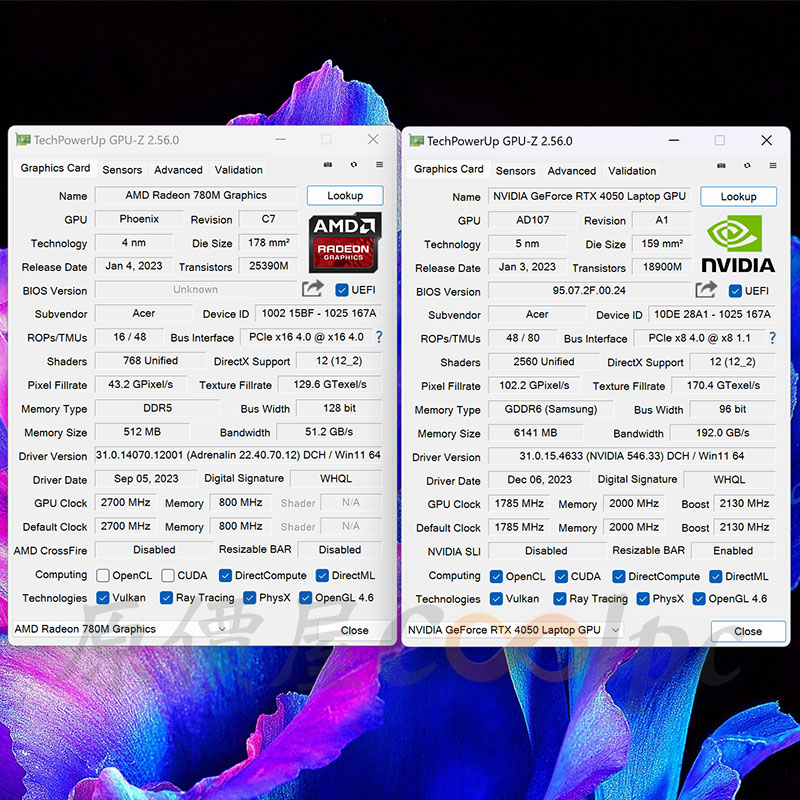Open Validation tab in AMD window
The image size is (800, 800).
click(238, 170)
